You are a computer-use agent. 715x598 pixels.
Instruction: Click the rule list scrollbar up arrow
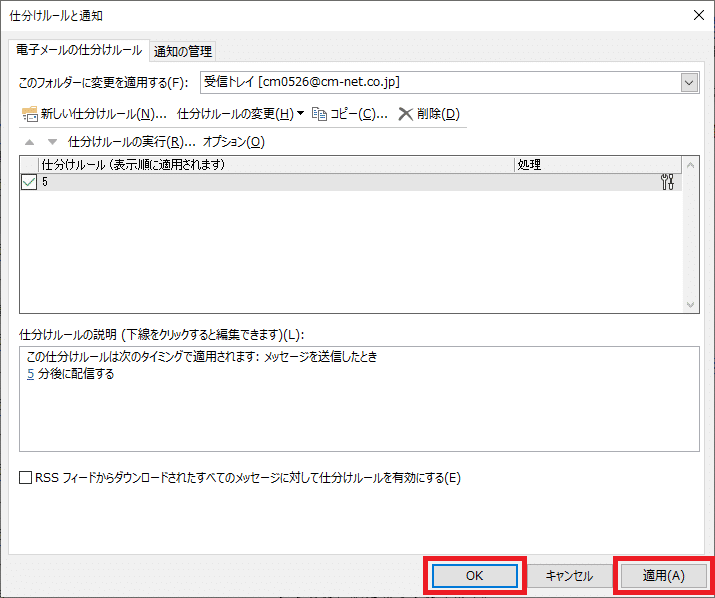[x=690, y=165]
